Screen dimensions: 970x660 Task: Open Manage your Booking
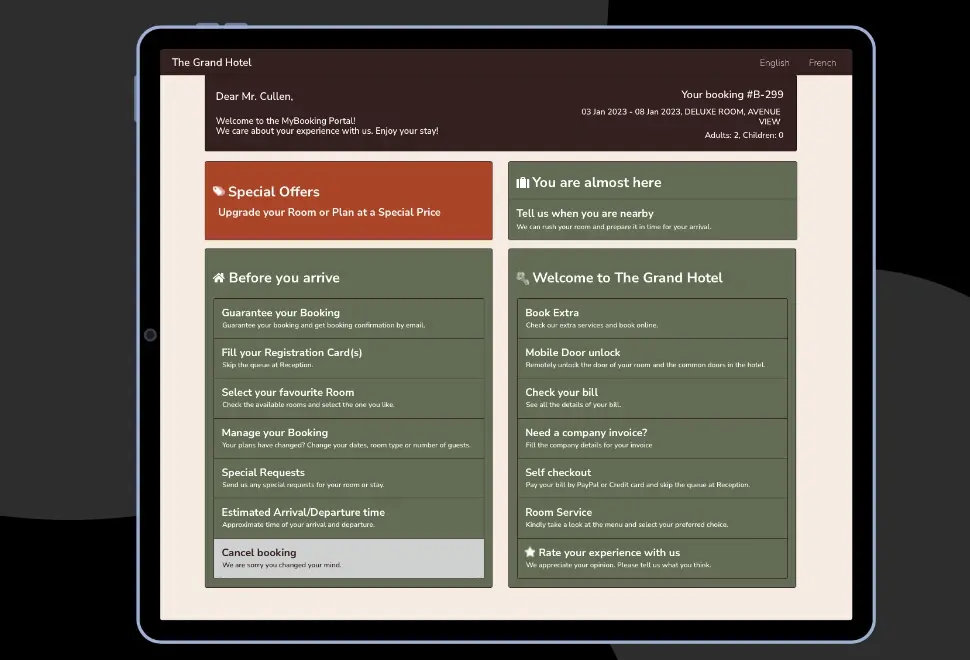(348, 438)
